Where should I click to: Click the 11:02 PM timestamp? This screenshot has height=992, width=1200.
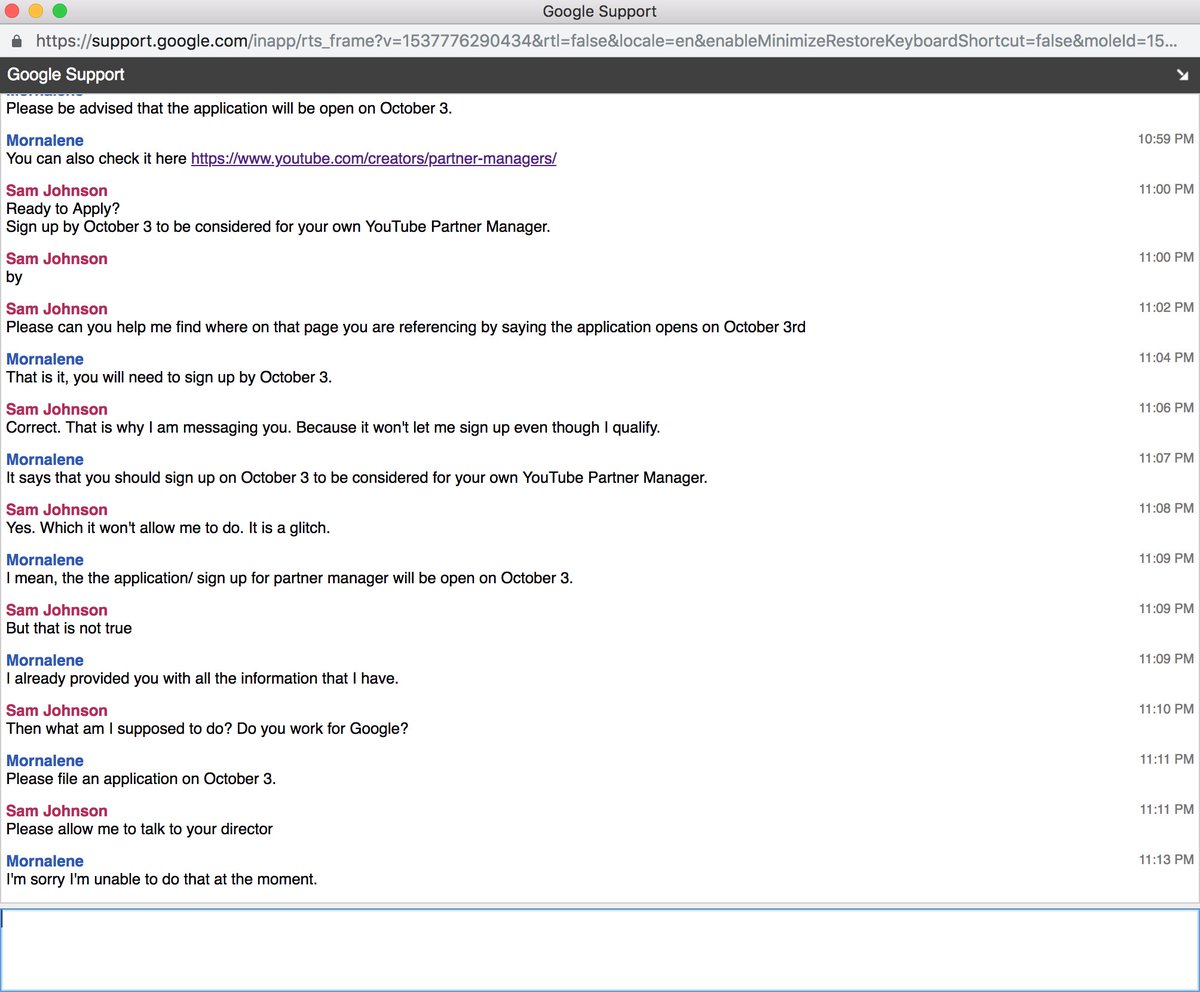click(x=1166, y=307)
